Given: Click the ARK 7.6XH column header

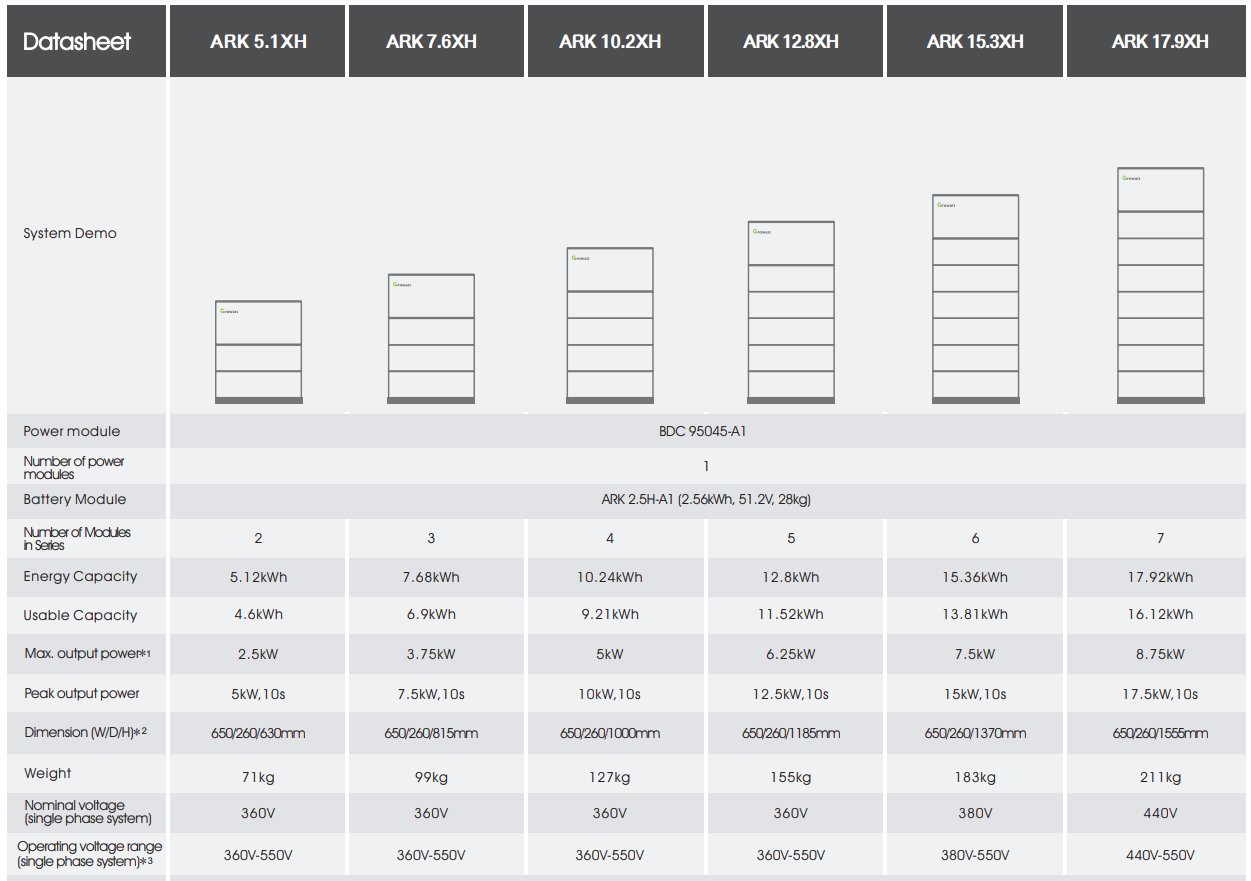Looking at the screenshot, I should 436,41.
